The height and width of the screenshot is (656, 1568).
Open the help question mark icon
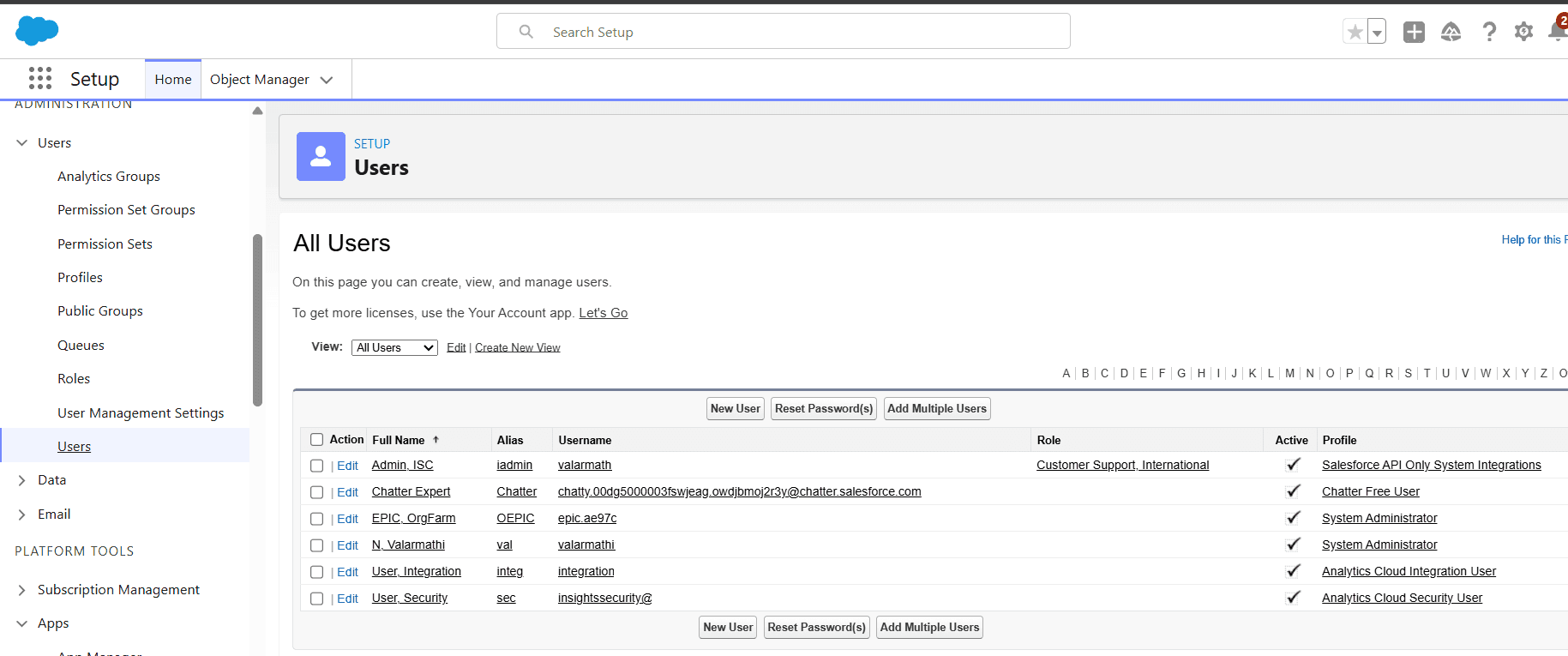point(1489,32)
